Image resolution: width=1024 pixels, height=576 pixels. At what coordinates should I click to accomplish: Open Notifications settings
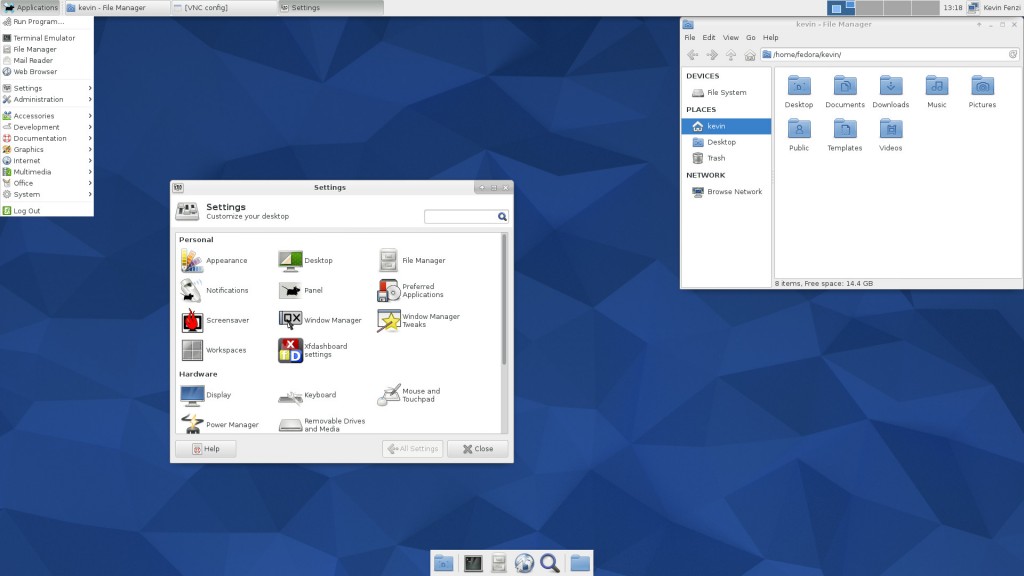212,290
